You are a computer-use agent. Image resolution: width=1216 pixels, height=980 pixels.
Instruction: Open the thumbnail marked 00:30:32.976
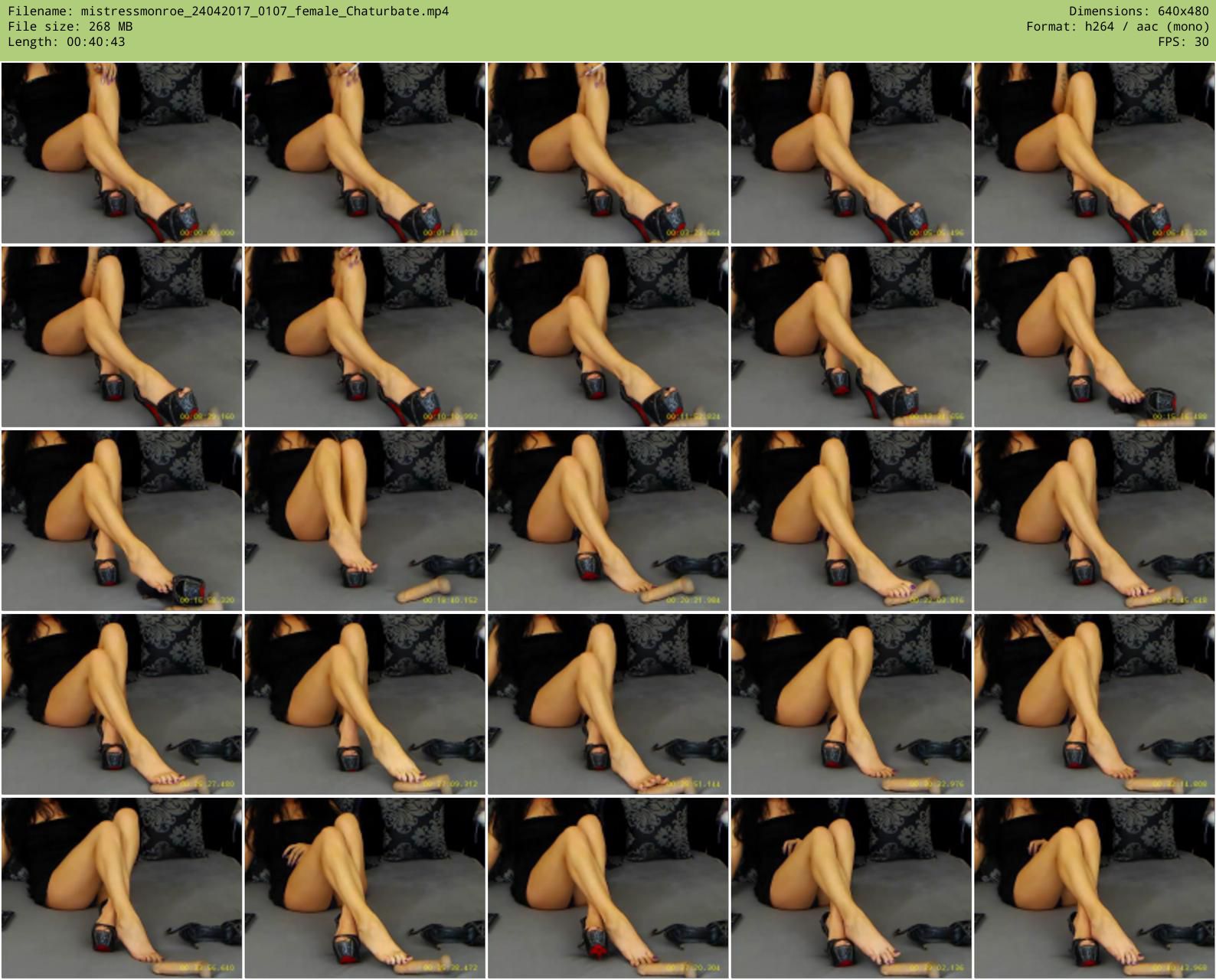pos(851,704)
